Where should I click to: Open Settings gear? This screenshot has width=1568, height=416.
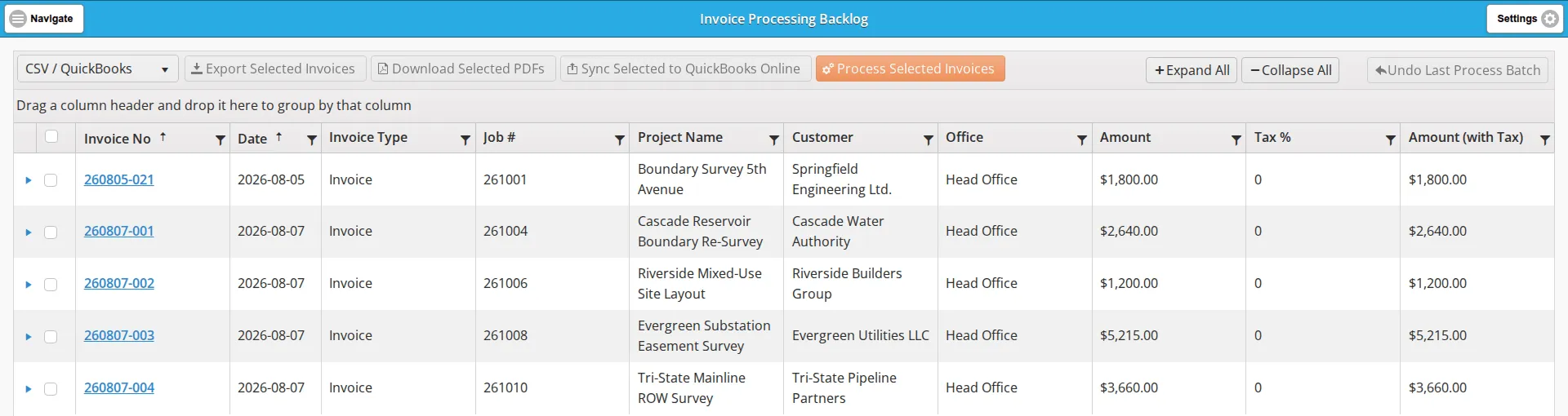pos(1525,18)
